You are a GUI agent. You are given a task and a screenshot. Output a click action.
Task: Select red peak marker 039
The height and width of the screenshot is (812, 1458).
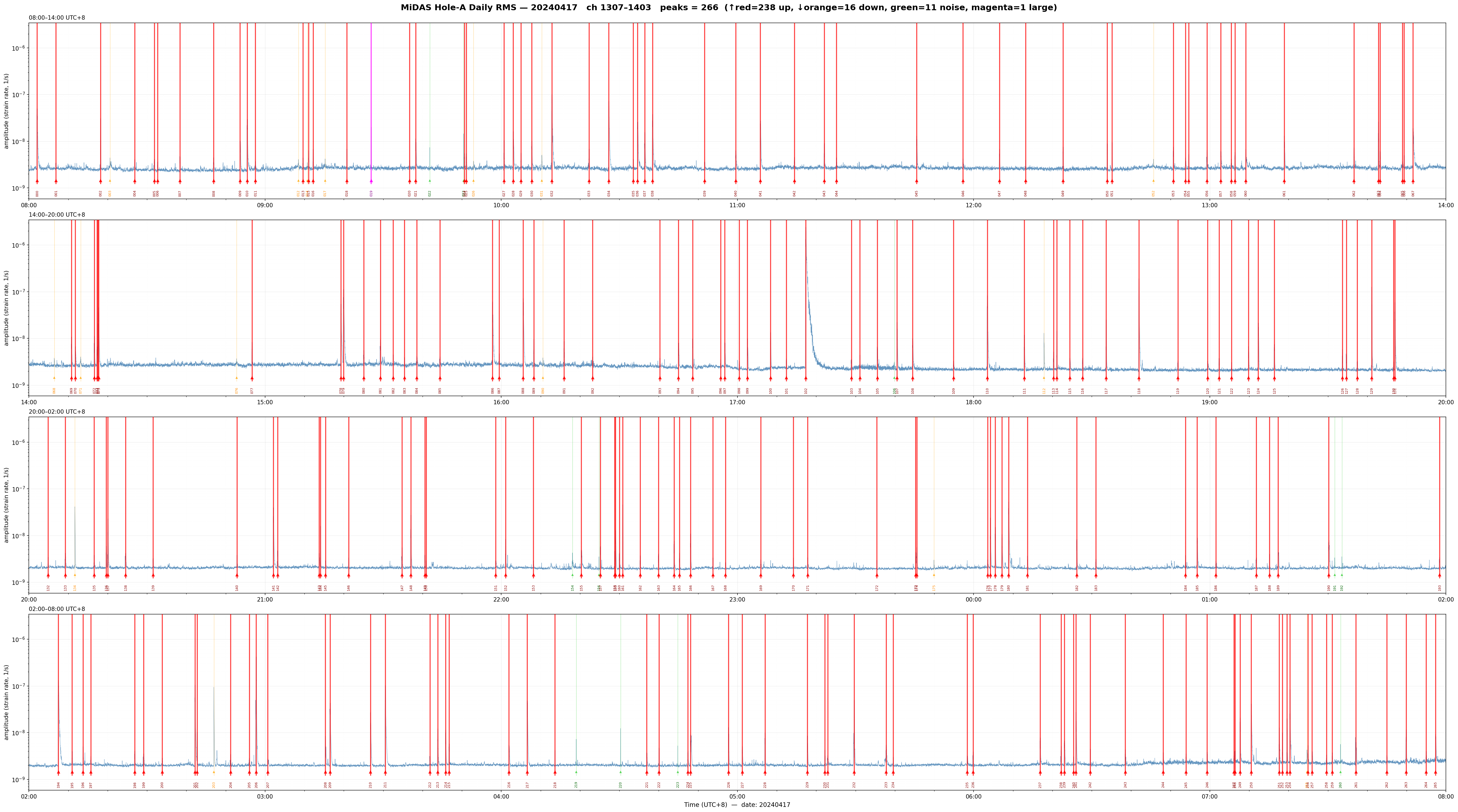pyautogui.click(x=705, y=181)
